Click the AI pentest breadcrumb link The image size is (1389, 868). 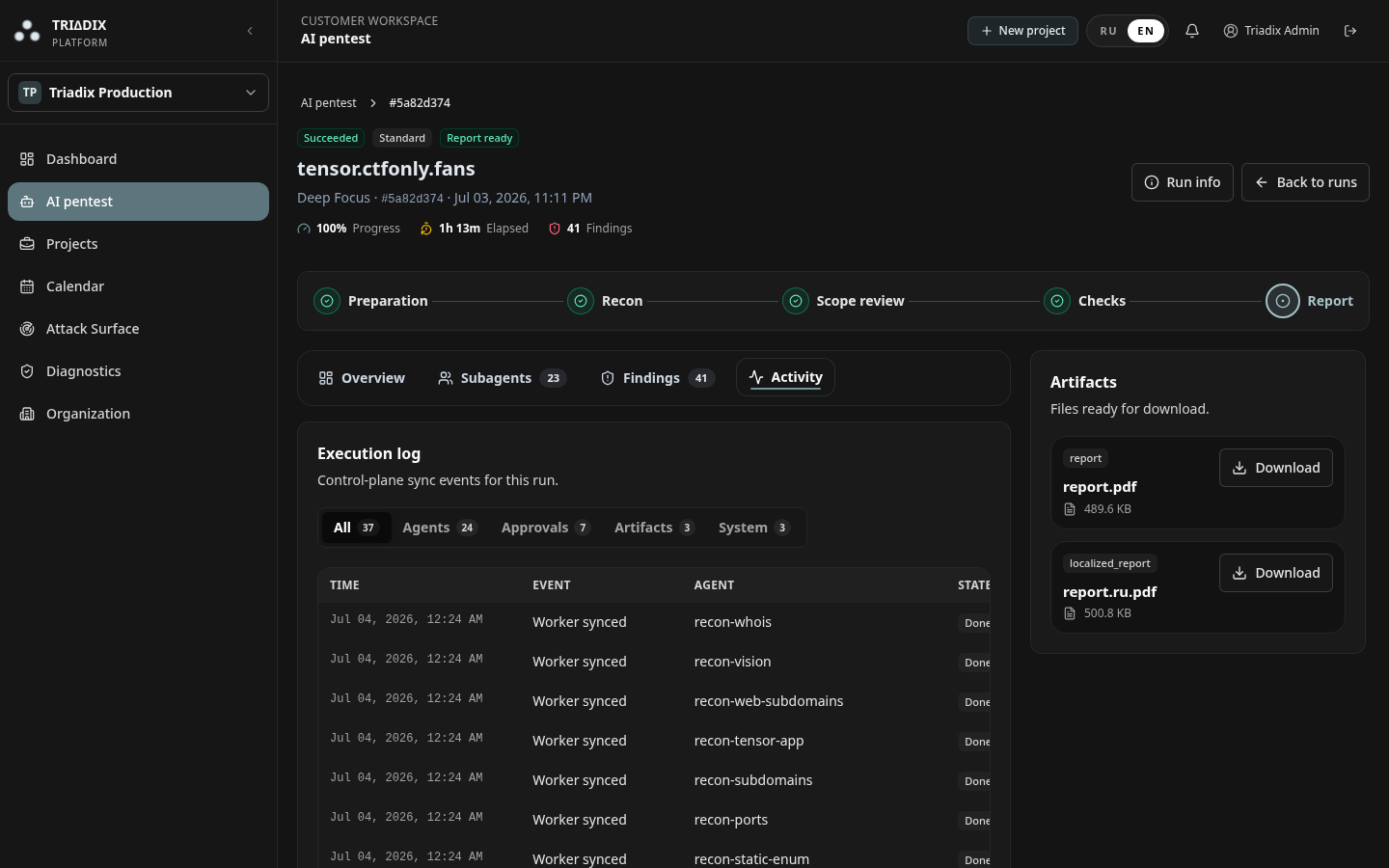(x=328, y=103)
